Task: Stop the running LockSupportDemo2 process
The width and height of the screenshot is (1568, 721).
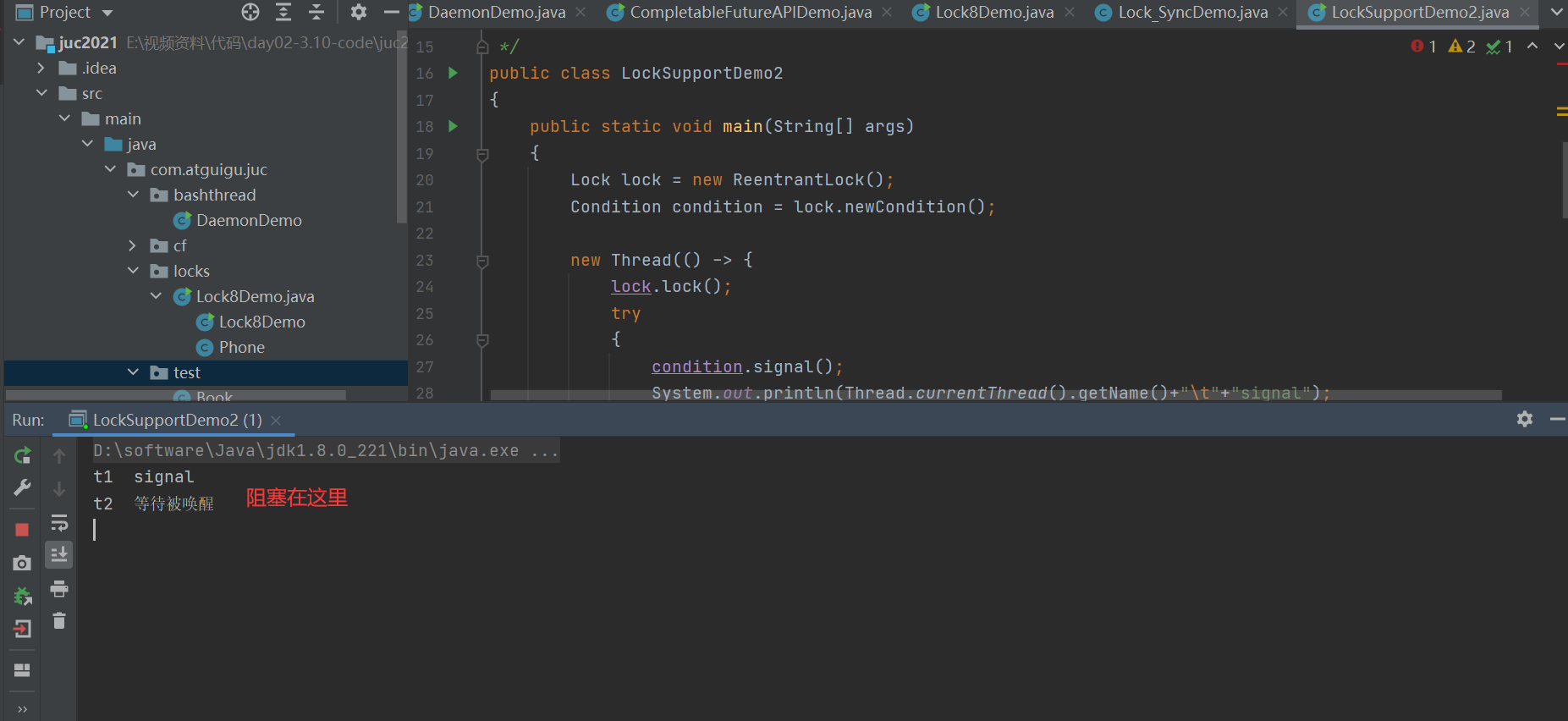Action: 23,530
